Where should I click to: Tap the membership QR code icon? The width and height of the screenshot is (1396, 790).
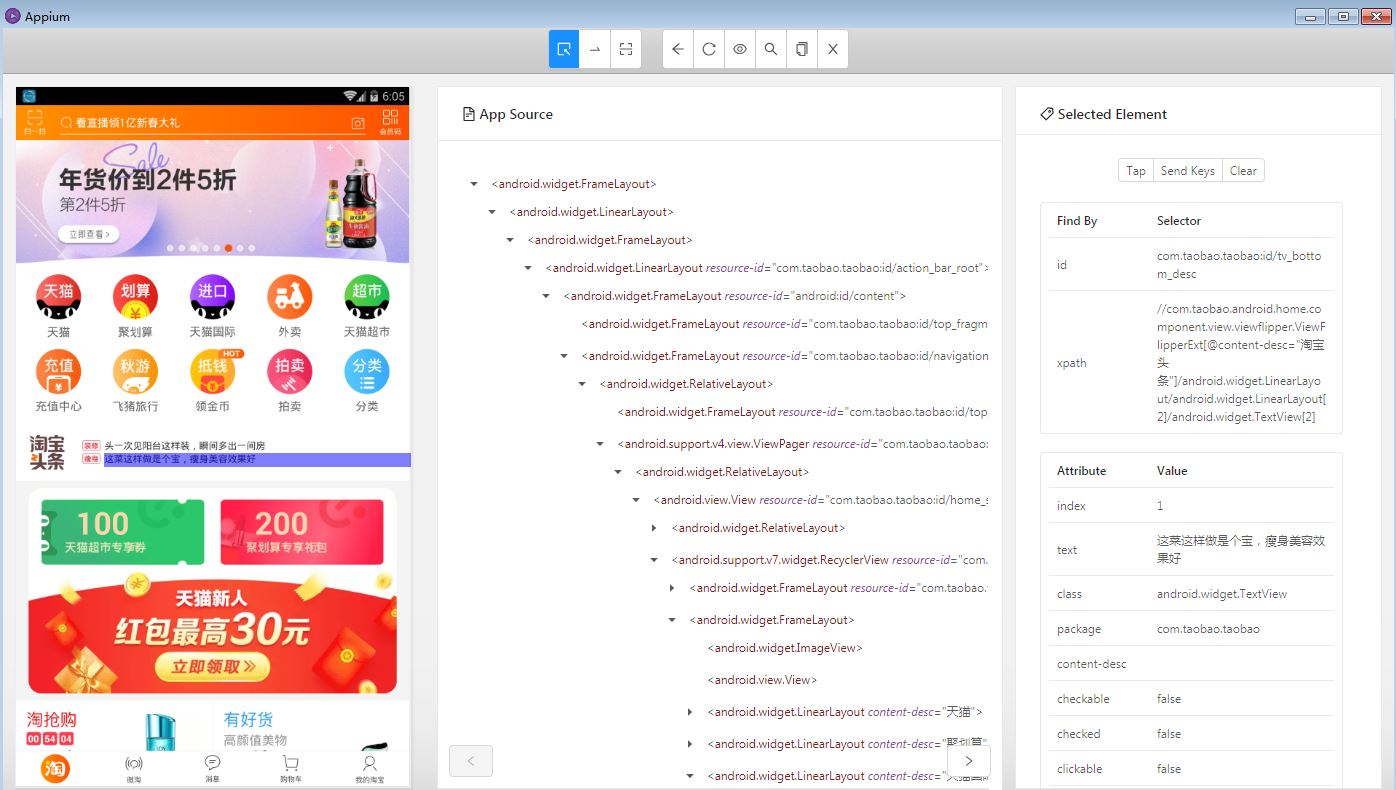[390, 122]
